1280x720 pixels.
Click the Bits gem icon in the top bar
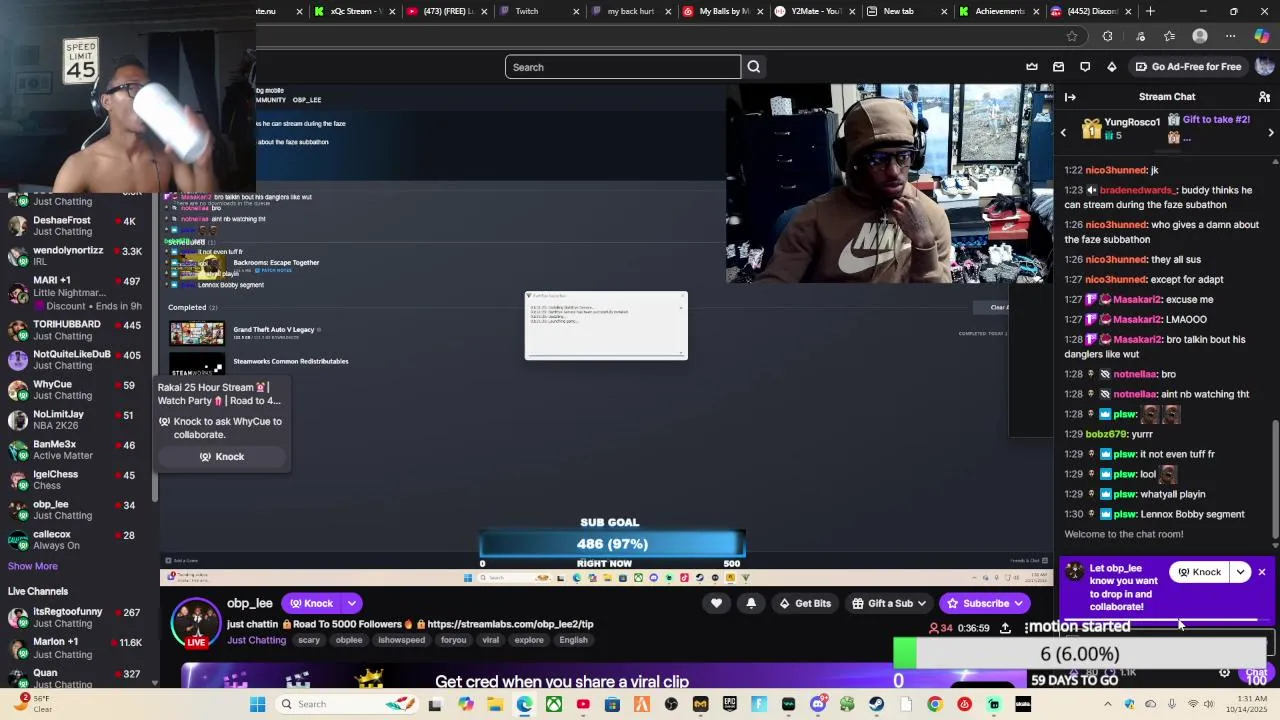coord(1112,67)
